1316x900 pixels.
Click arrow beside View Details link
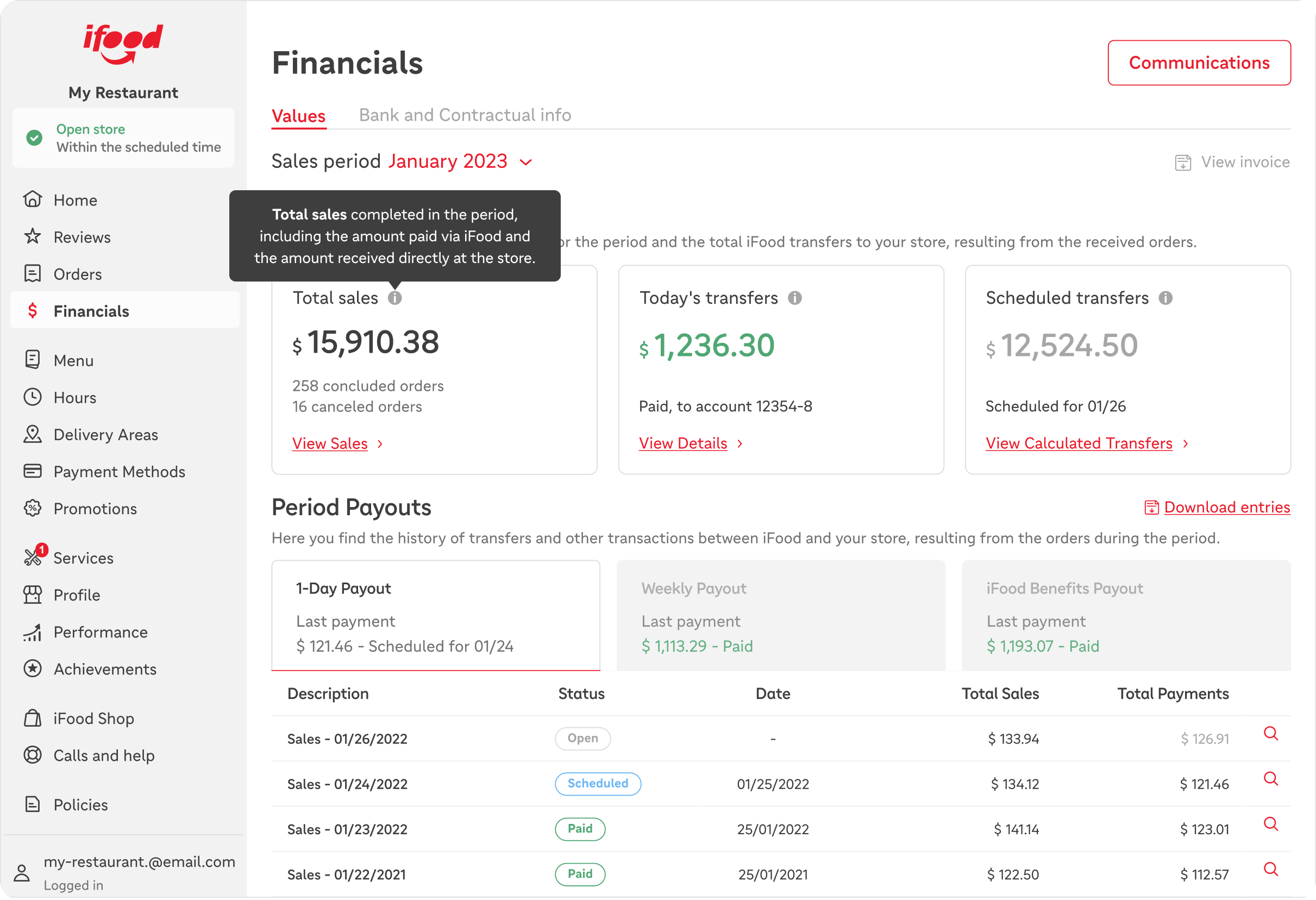[x=740, y=444]
